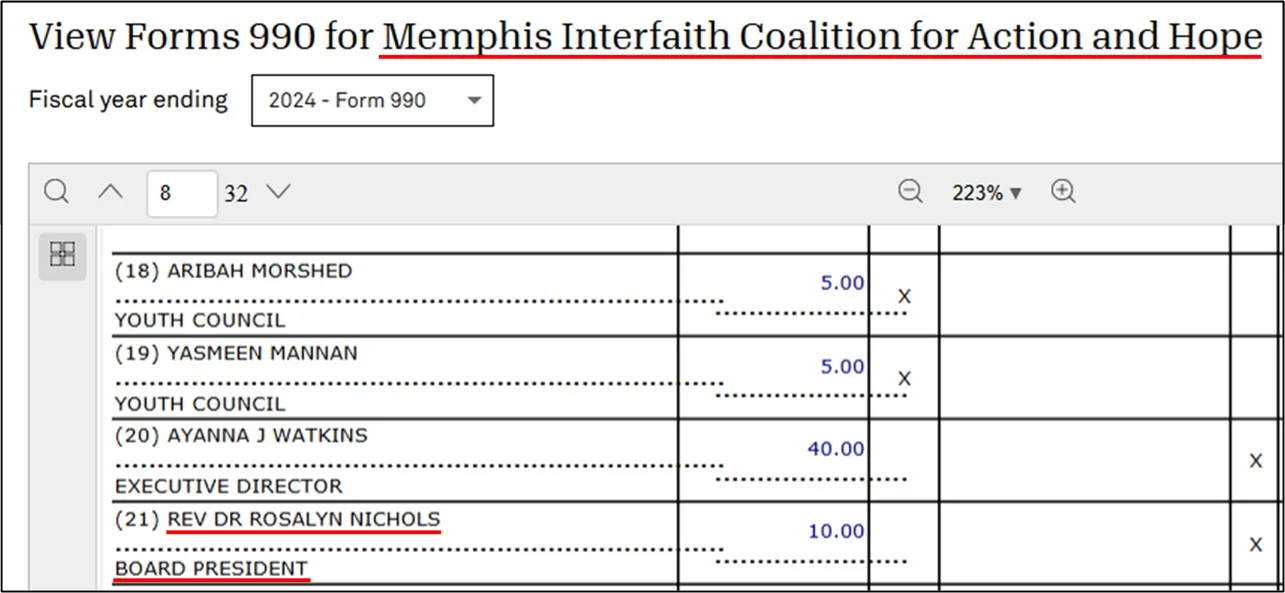Click the 40.00 hours value

(836, 449)
